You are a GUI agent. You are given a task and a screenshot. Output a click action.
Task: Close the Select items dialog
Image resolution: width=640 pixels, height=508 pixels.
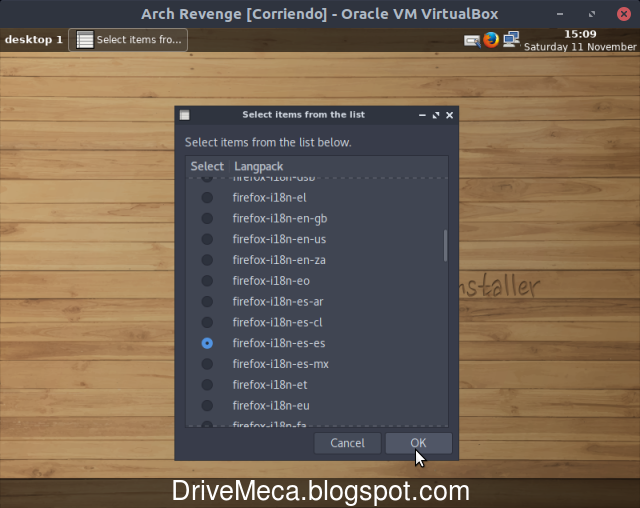(449, 115)
